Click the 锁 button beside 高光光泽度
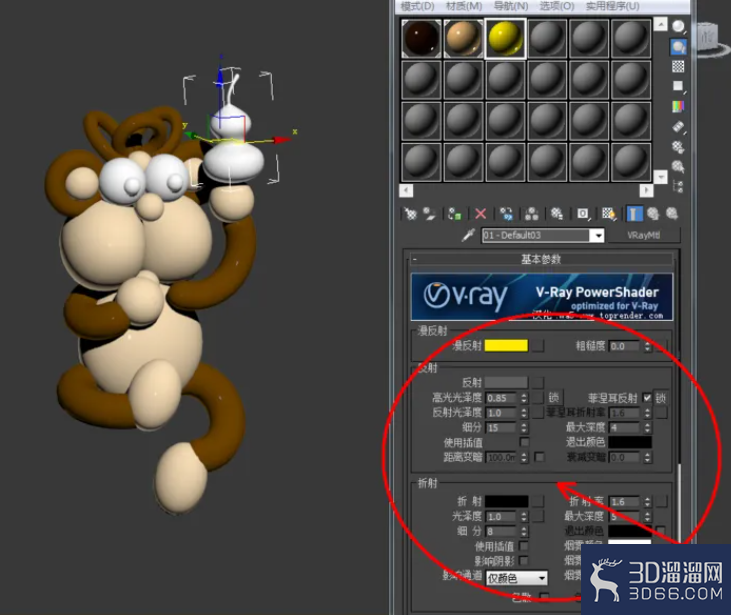The height and width of the screenshot is (615, 731). coord(553,398)
